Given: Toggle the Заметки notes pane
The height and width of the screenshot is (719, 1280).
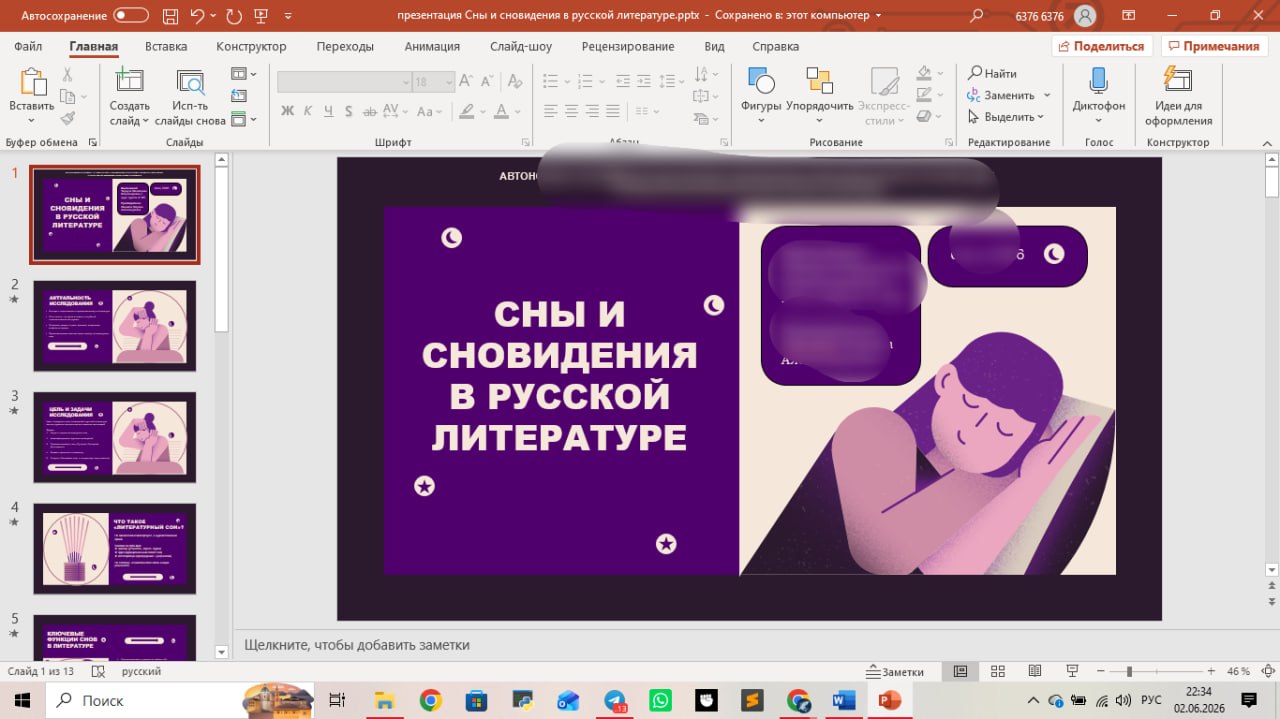Looking at the screenshot, I should click(896, 672).
